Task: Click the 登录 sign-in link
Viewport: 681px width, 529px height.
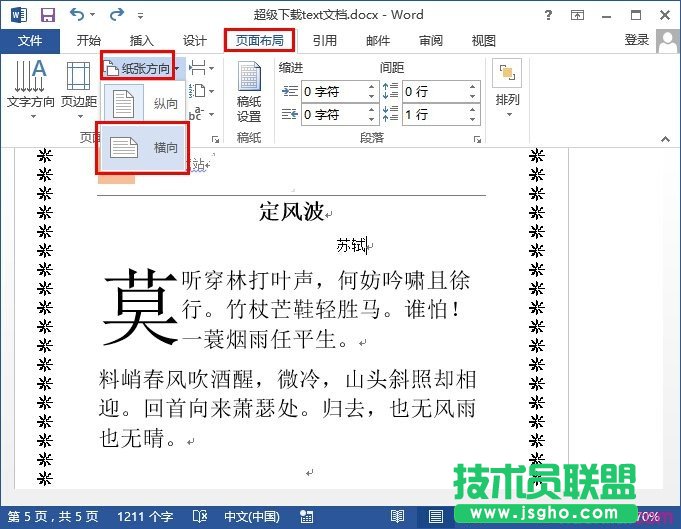Action: coord(637,40)
